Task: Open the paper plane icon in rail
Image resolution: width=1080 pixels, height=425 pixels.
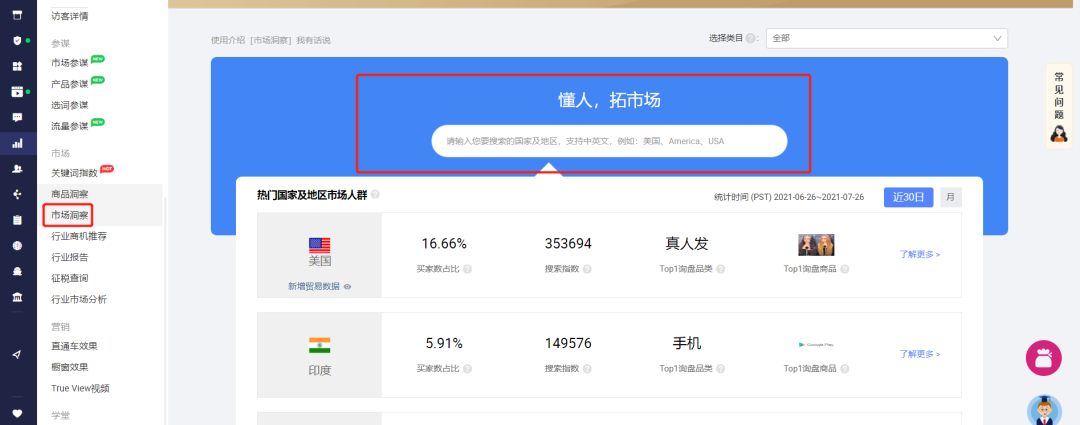Action: click(18, 355)
